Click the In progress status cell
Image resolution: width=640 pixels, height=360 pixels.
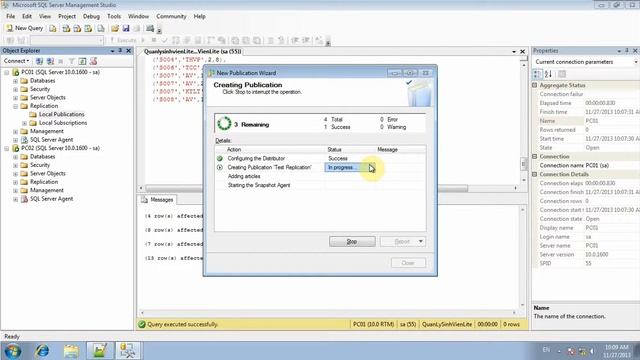[350, 167]
